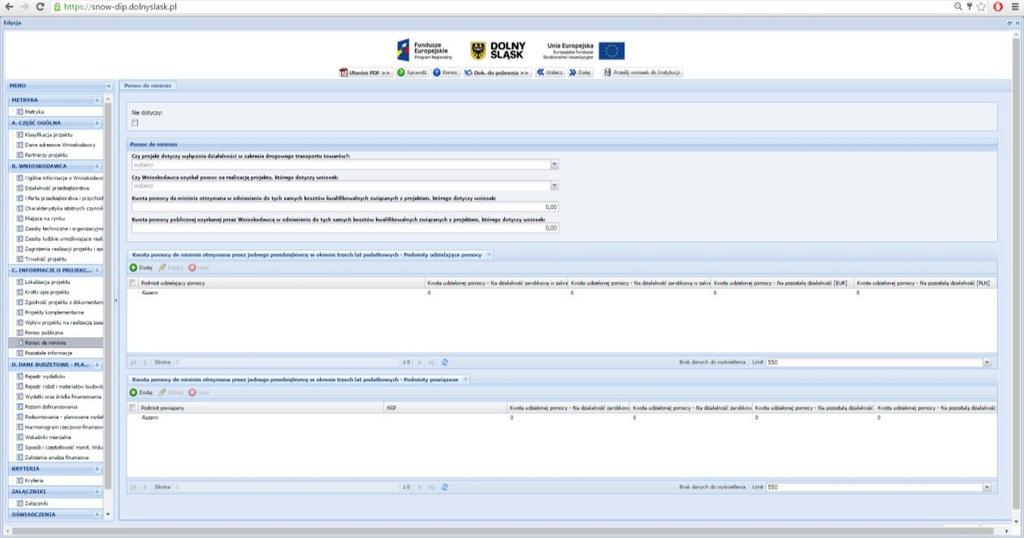Collapse the KRYTERIA menu section
The width and height of the screenshot is (1024, 538).
pos(97,469)
